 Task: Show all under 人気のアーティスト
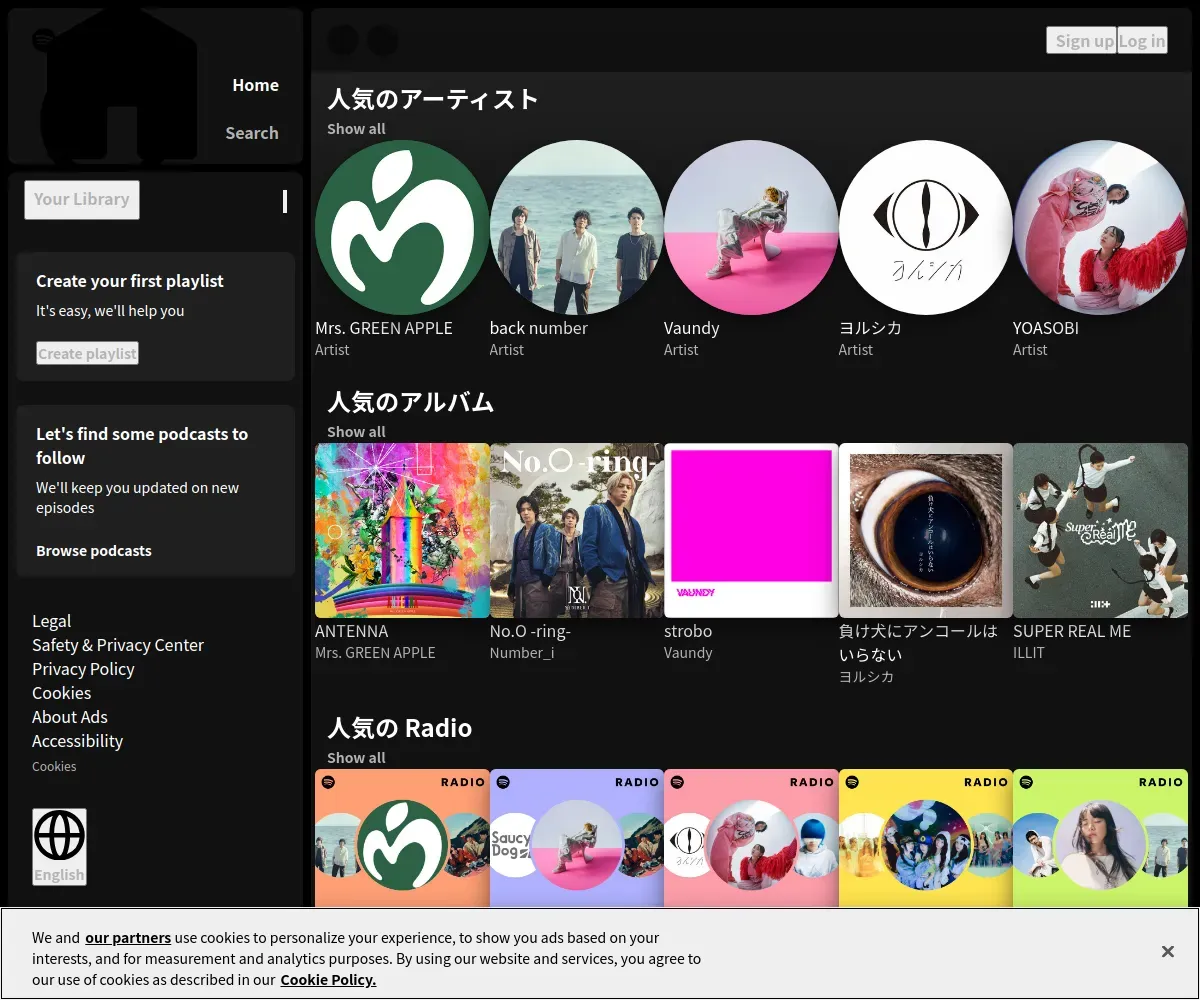(356, 129)
